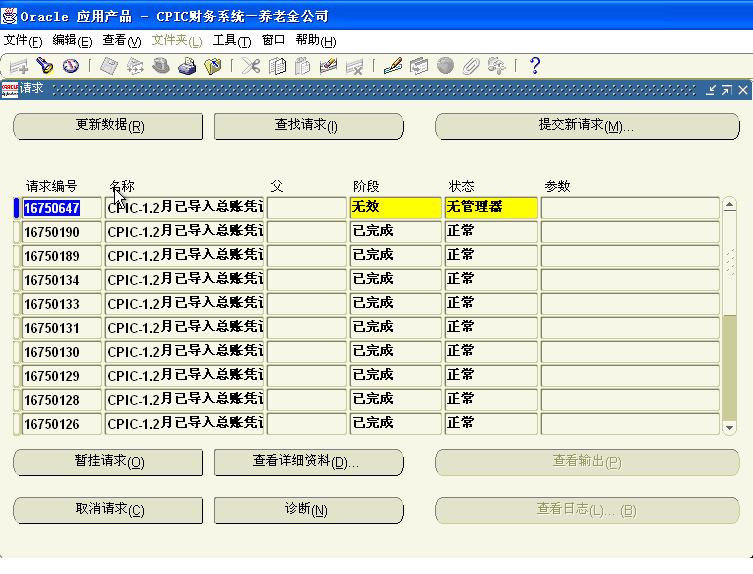
Task: Open the 帮助(H) menu
Action: tap(316, 41)
